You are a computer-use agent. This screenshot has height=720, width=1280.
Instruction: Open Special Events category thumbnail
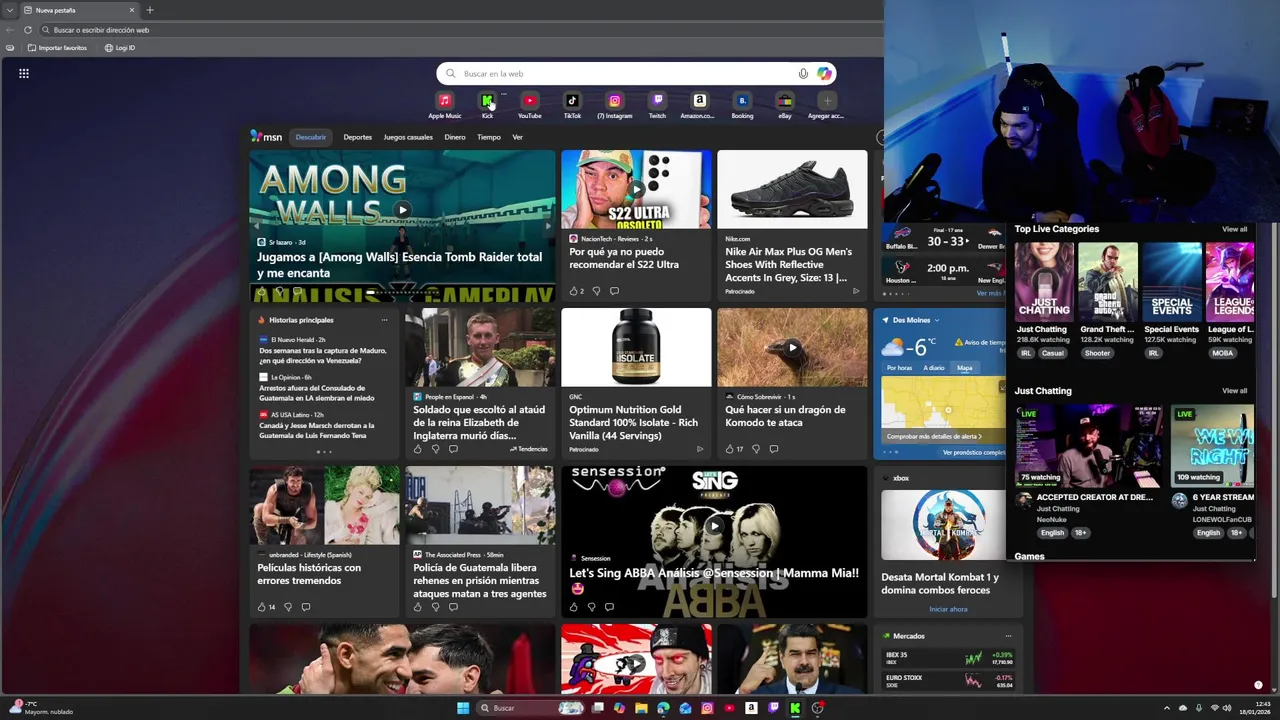pos(1171,282)
